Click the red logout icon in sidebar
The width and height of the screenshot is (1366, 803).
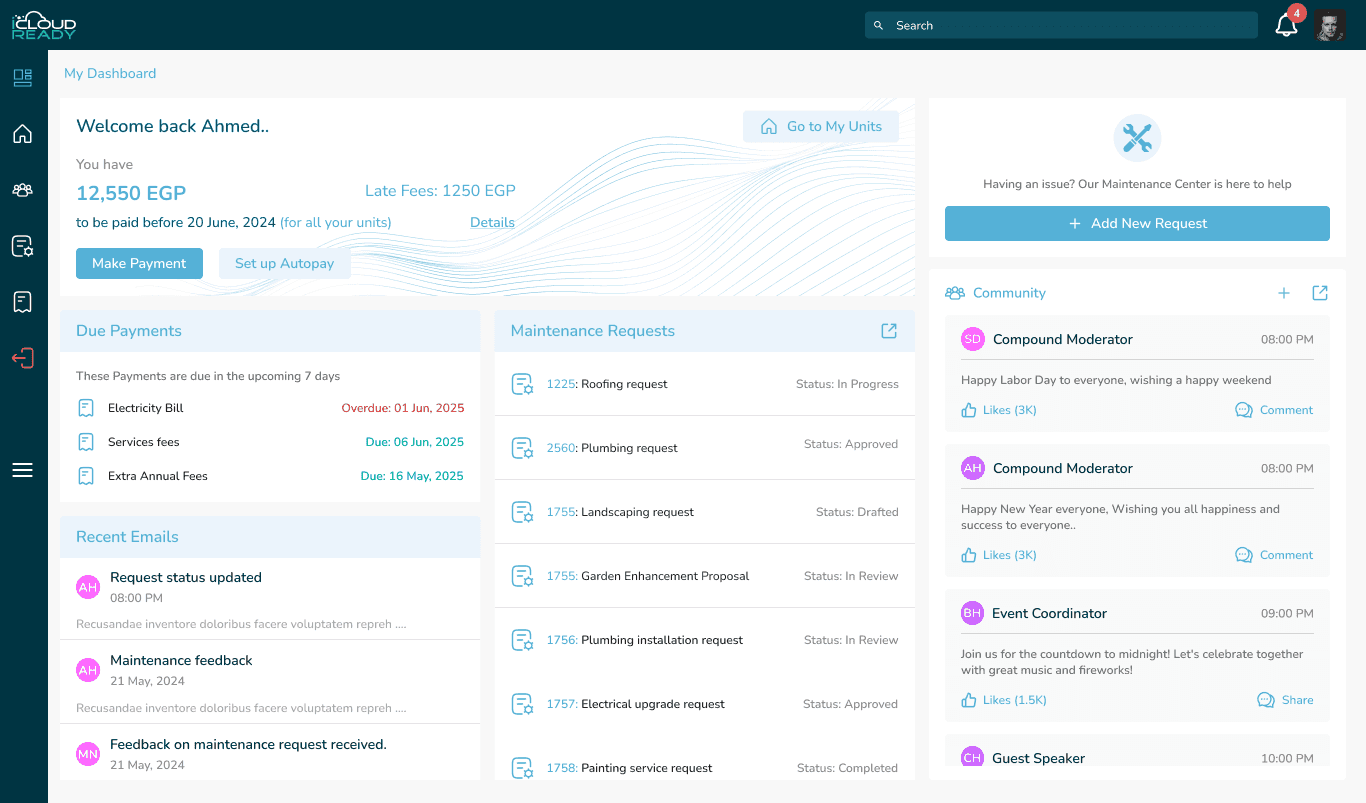22,358
